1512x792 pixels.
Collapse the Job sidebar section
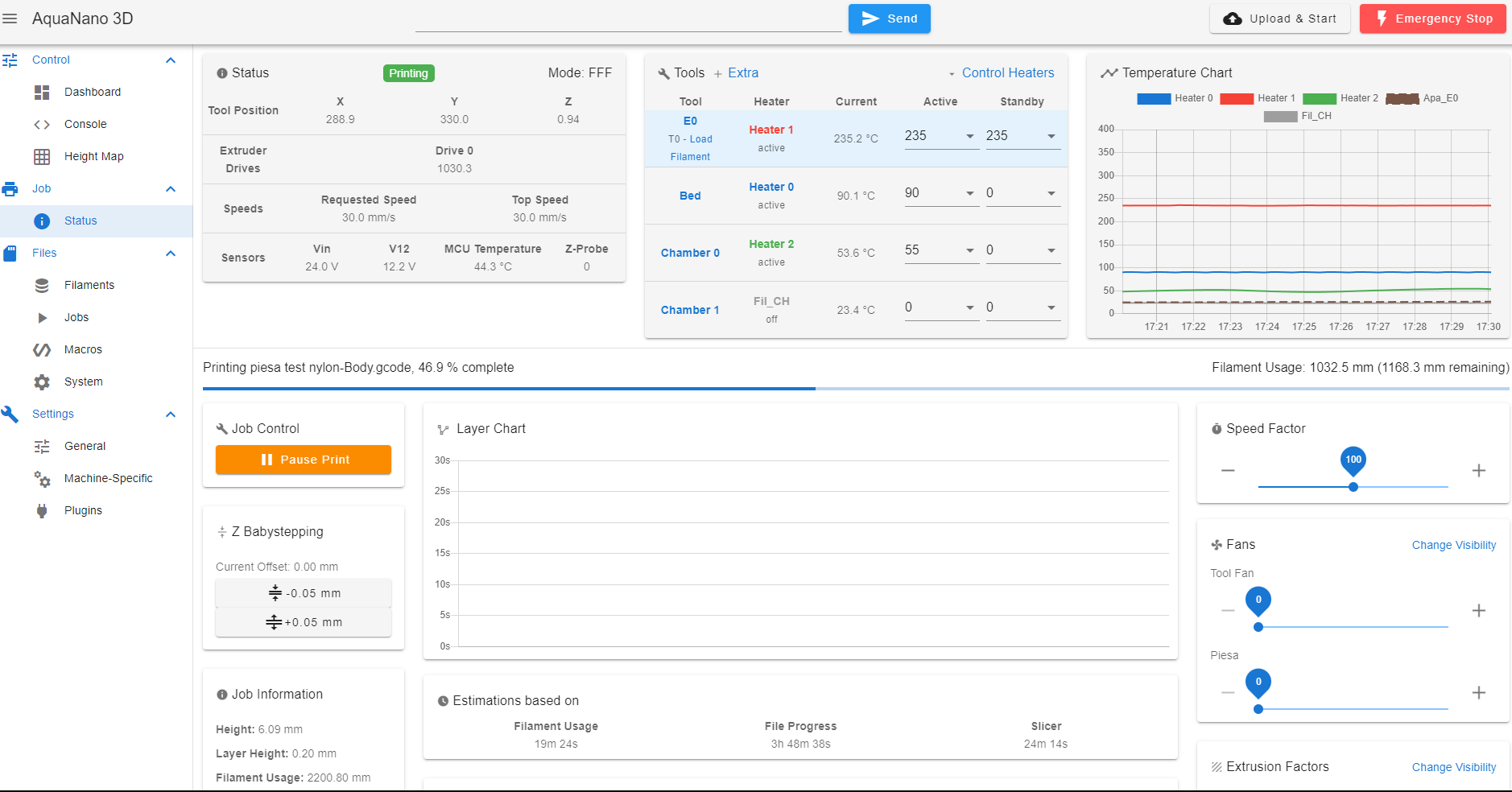(x=171, y=189)
